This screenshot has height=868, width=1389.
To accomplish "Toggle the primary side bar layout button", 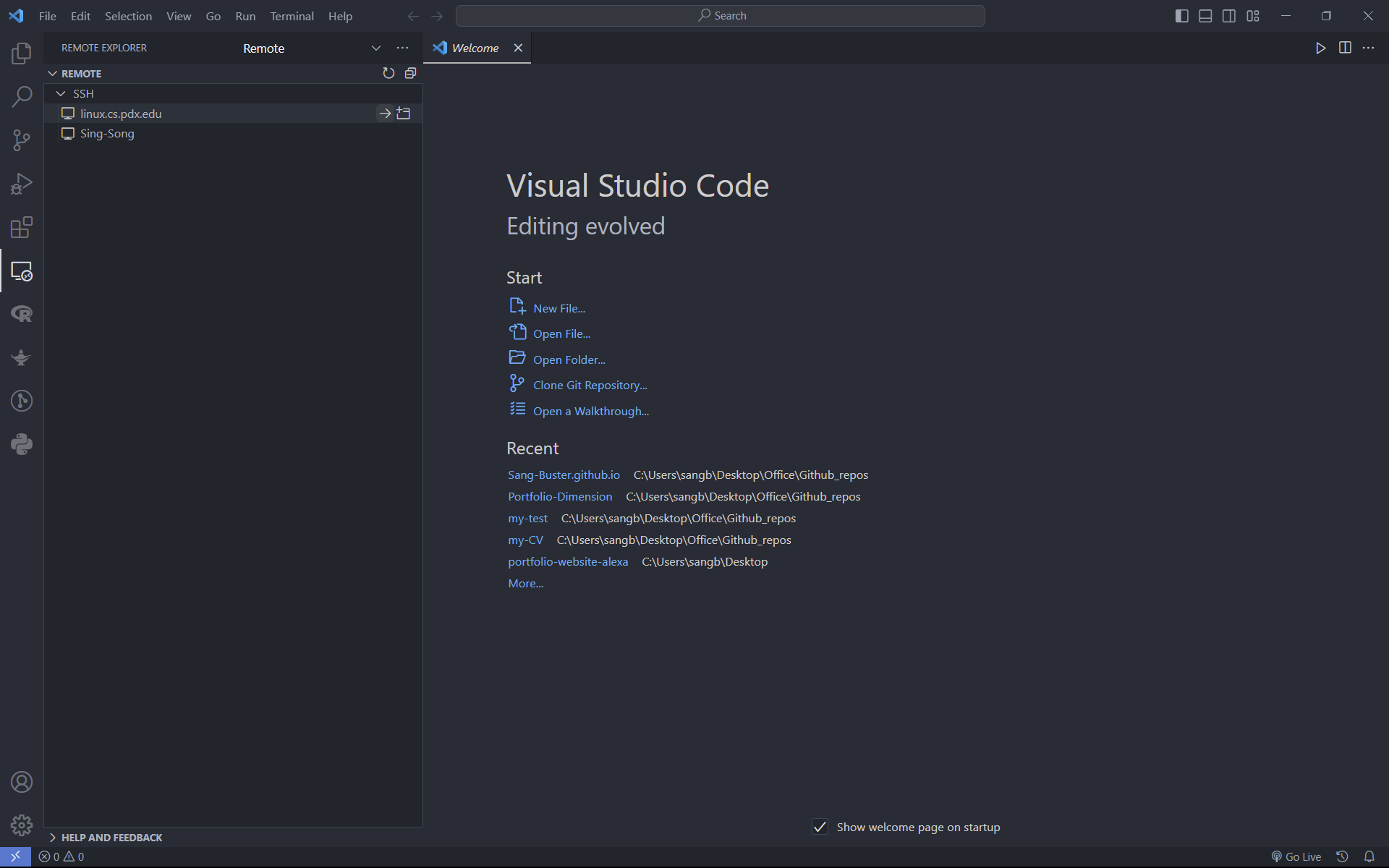I will pyautogui.click(x=1182, y=16).
